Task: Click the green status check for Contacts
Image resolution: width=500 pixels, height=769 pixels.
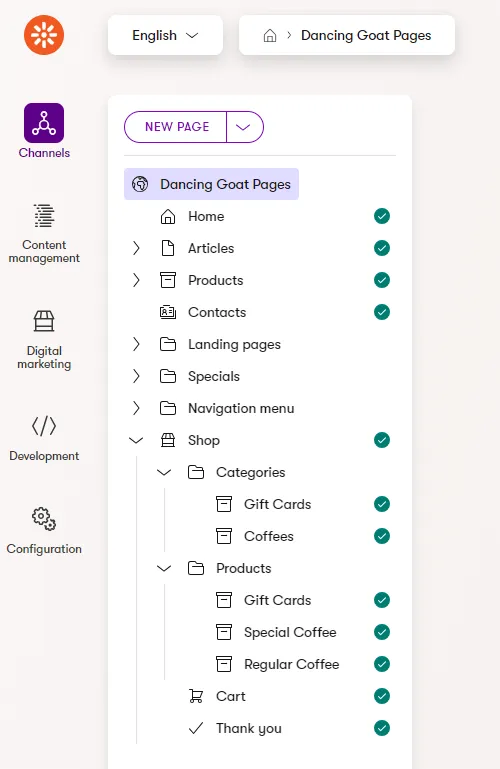Action: [x=382, y=312]
